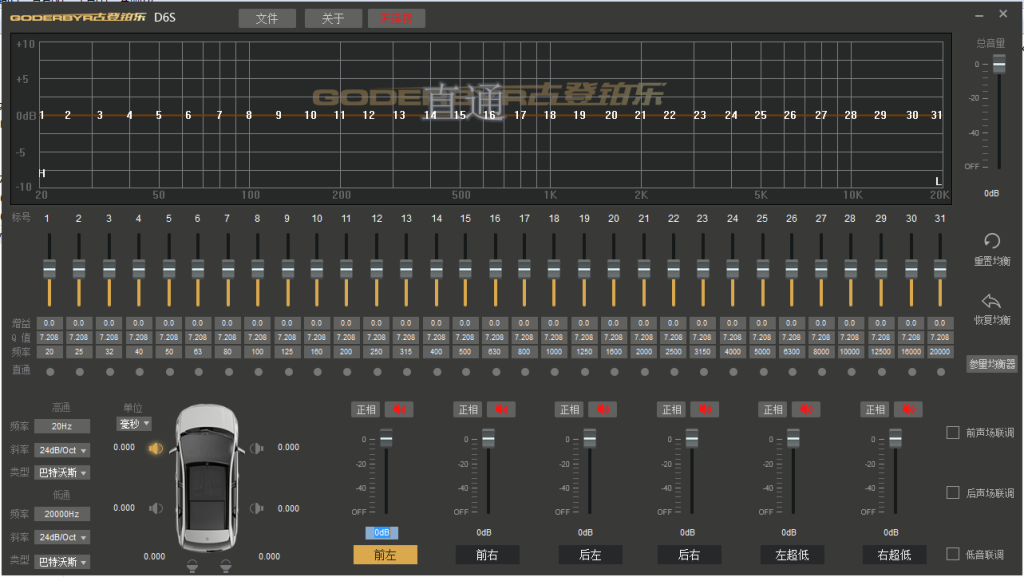Image resolution: width=1024 pixels, height=577 pixels.
Task: Open the 低通 斜率 24dB/Oct dropdown
Action: (62, 537)
